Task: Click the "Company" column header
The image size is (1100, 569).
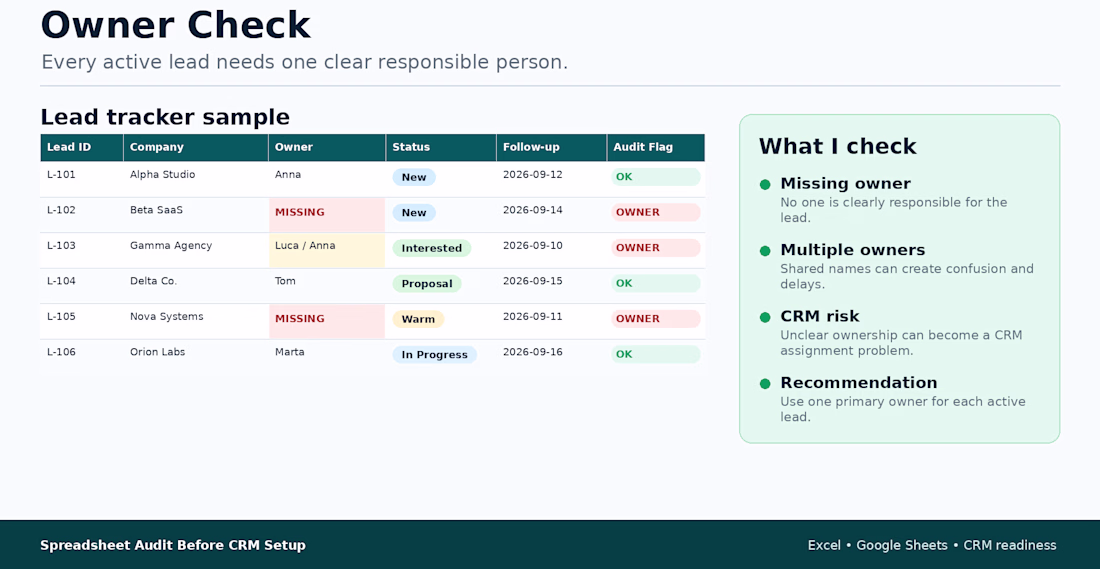Action: pos(196,147)
